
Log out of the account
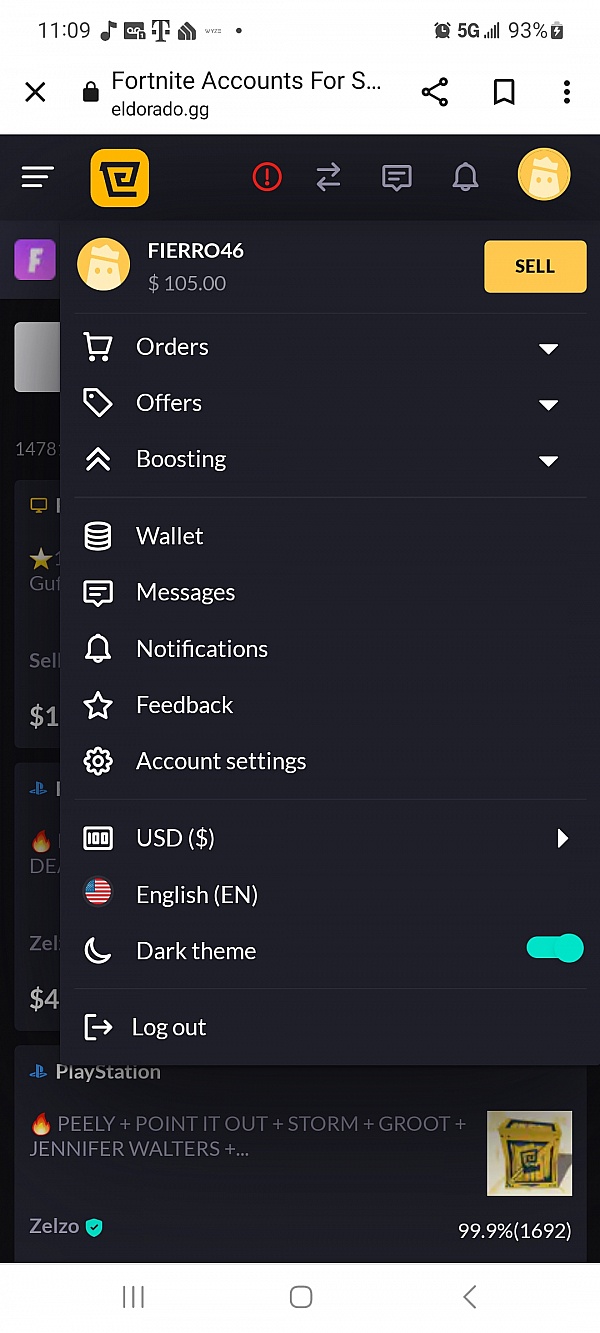pos(168,1027)
